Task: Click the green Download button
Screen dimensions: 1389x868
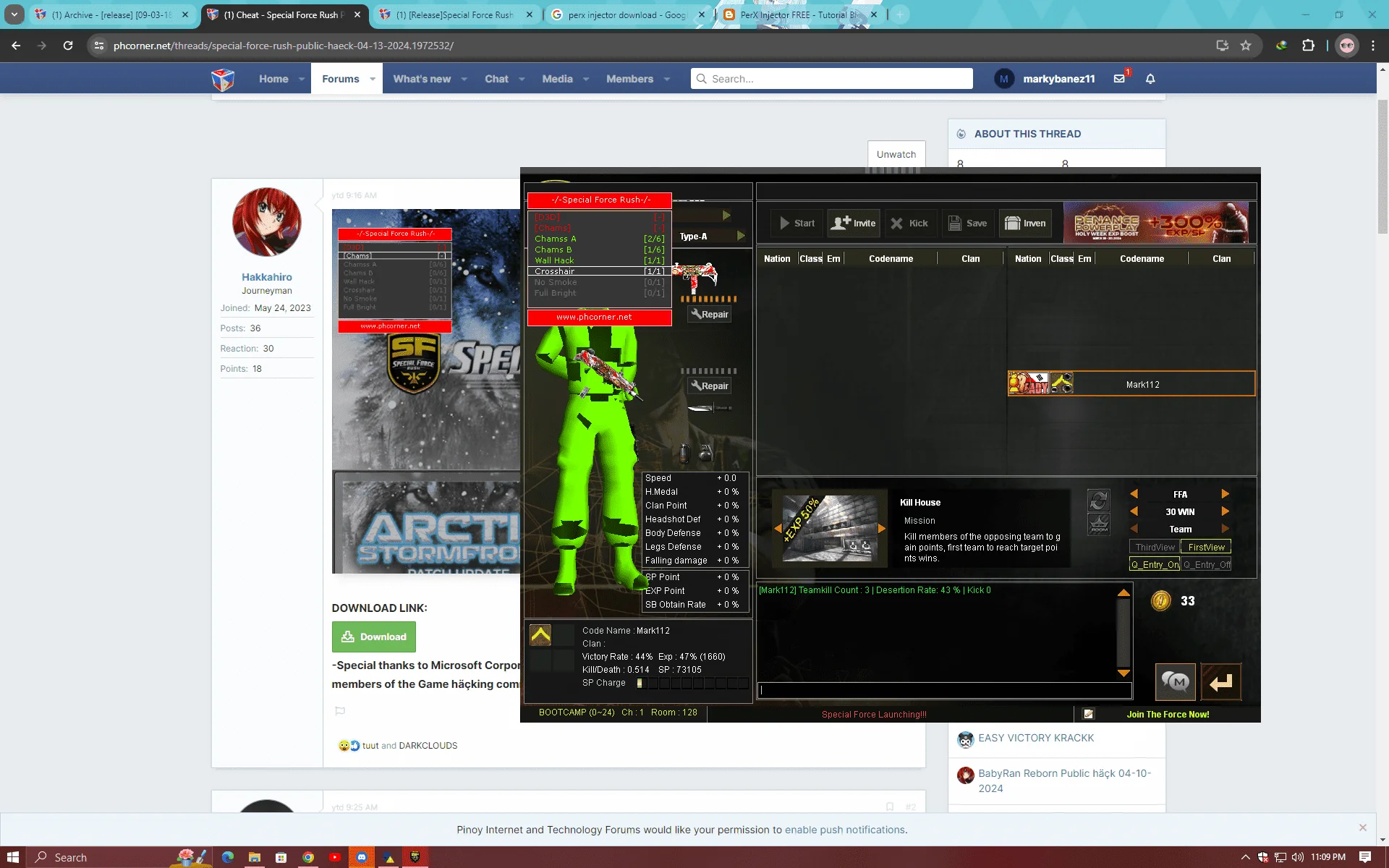Action: pyautogui.click(x=374, y=637)
